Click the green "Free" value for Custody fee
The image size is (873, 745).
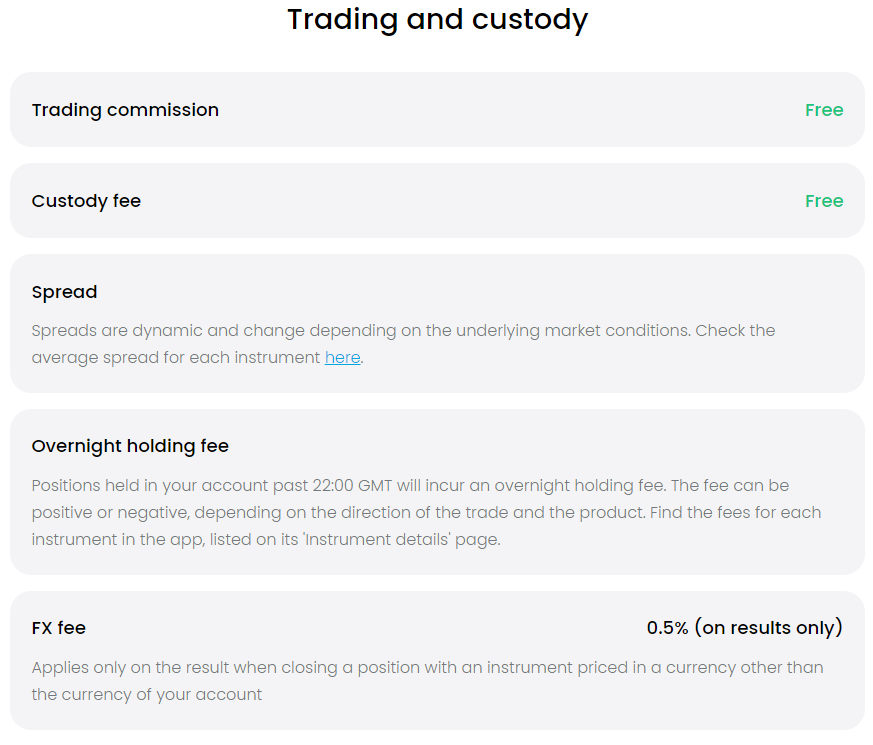(824, 201)
